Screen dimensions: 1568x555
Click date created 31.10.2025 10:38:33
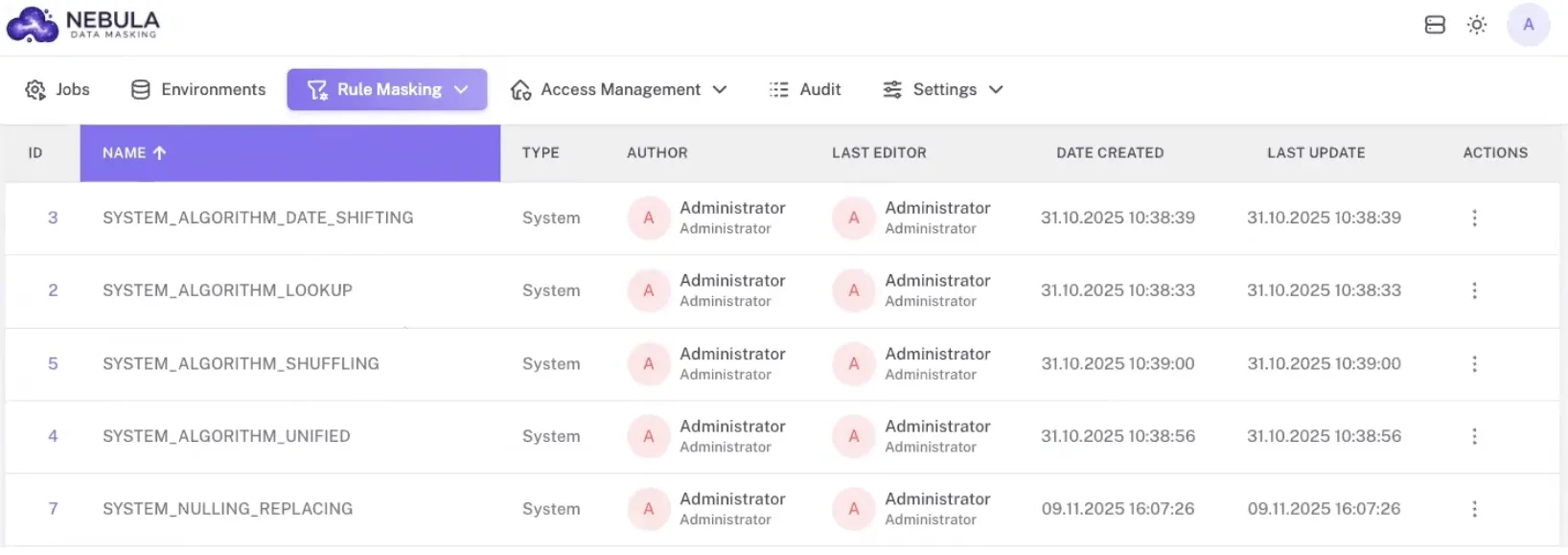(x=1118, y=290)
